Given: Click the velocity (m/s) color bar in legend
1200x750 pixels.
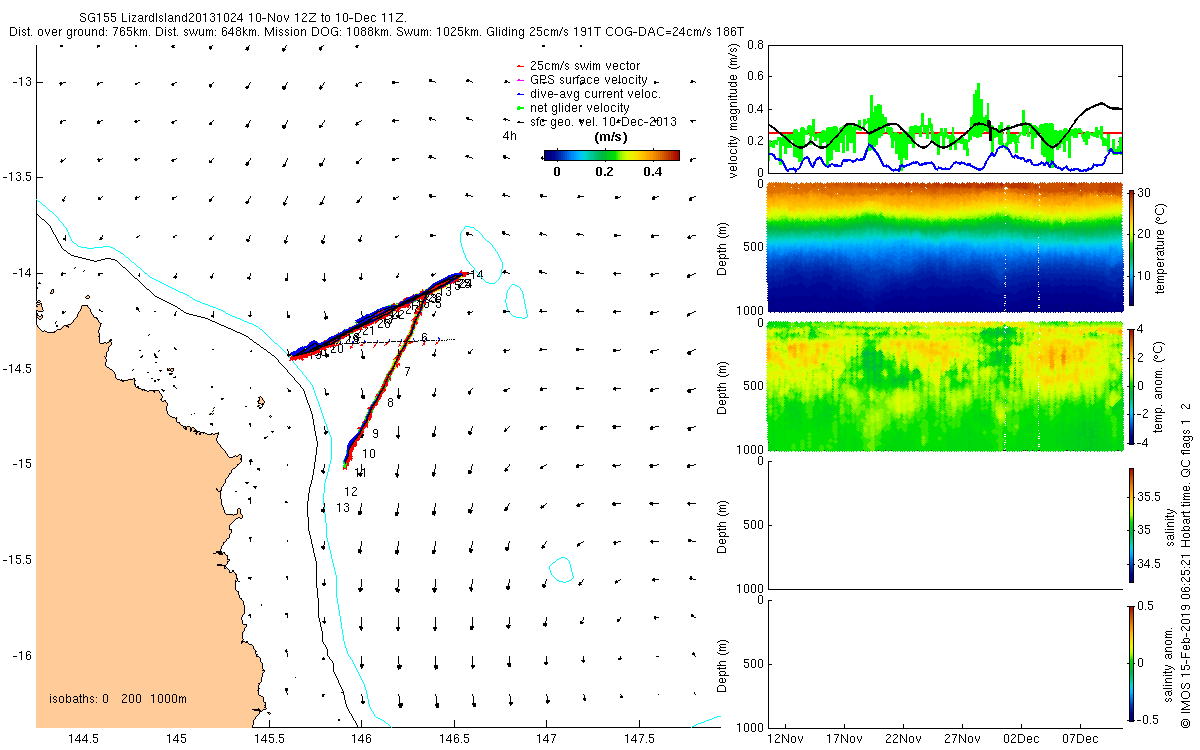Looking at the screenshot, I should point(611,155).
